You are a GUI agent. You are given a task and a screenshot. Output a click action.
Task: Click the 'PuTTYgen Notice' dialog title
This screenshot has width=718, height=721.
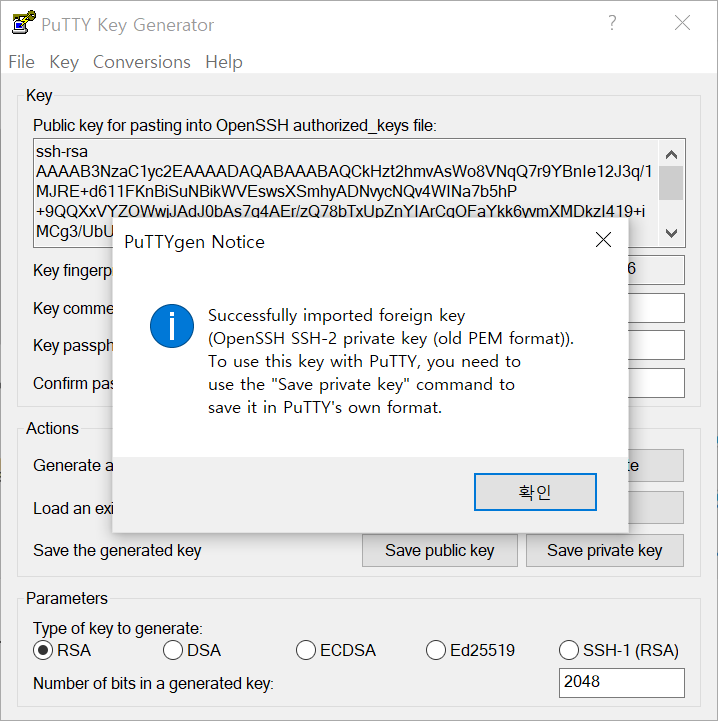click(x=195, y=242)
